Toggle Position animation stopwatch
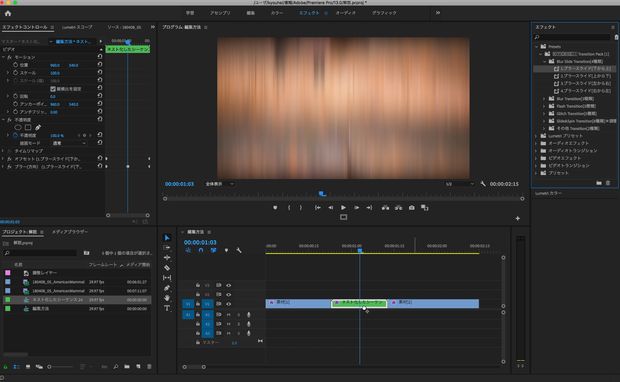Screen dimensions: 620x382 15,65
